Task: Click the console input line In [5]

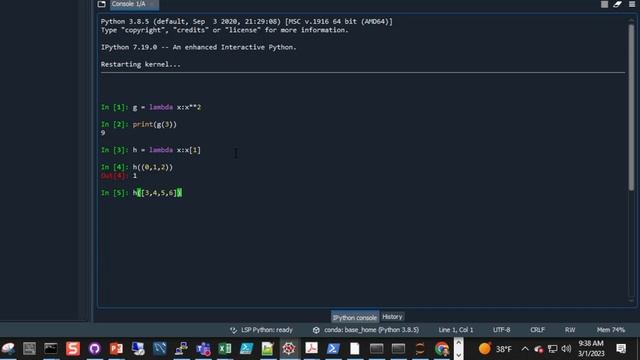Action: point(141,193)
